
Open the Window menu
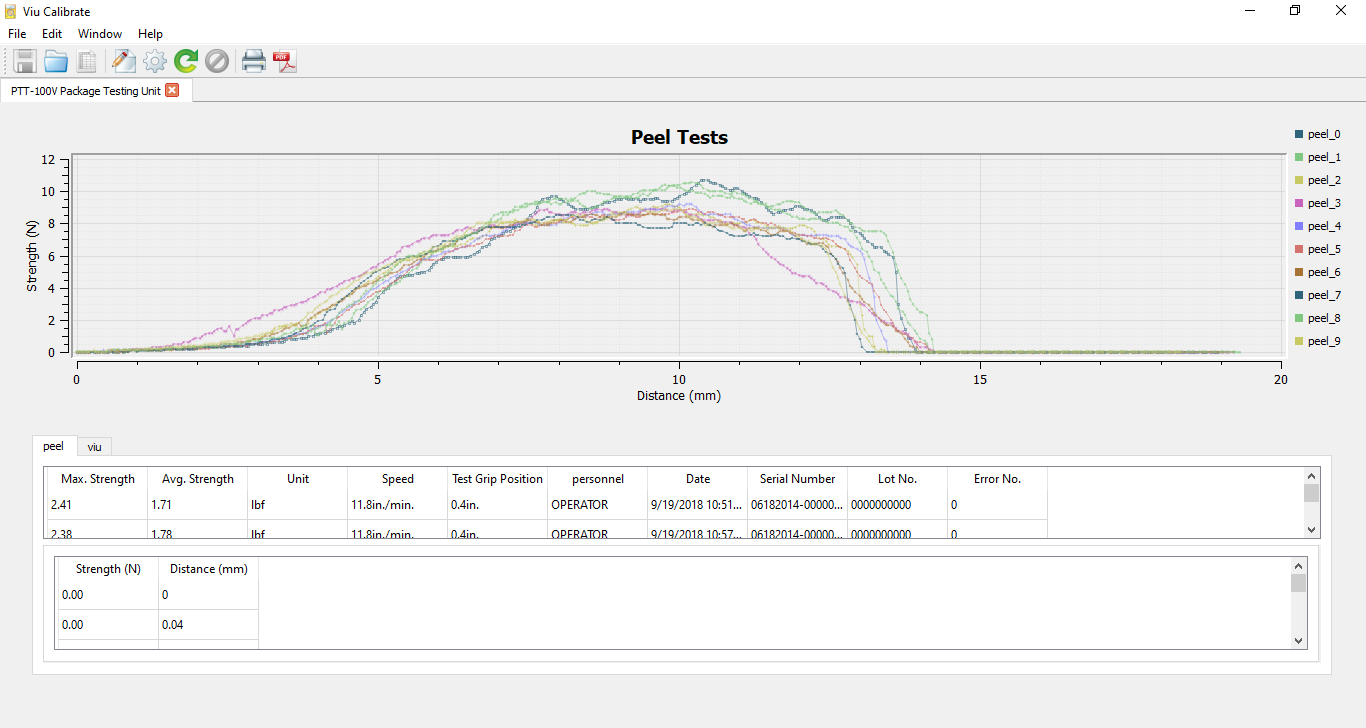point(100,34)
